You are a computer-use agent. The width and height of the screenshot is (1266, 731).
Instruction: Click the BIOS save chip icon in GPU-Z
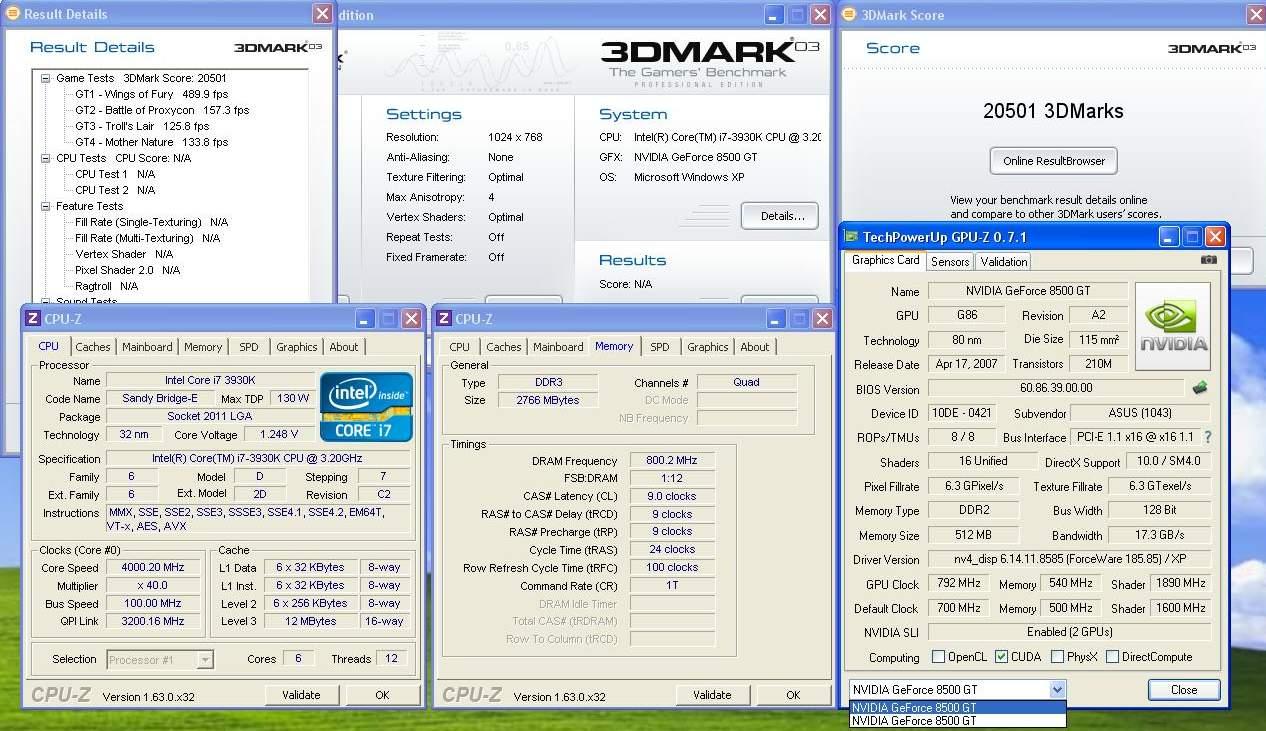(1200, 388)
